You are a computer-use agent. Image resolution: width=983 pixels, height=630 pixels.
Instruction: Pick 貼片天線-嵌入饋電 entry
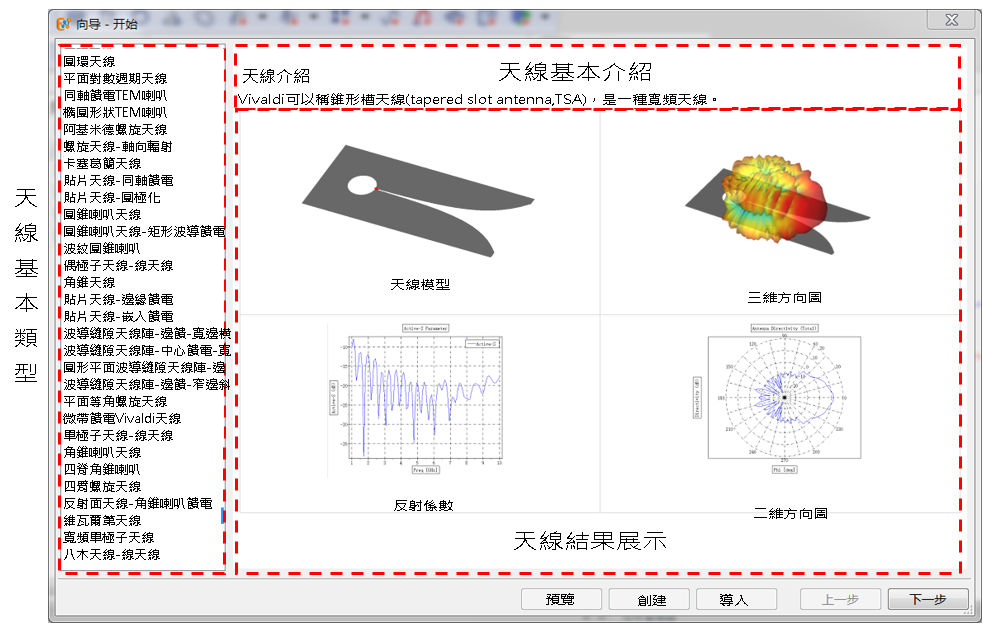pos(118,317)
